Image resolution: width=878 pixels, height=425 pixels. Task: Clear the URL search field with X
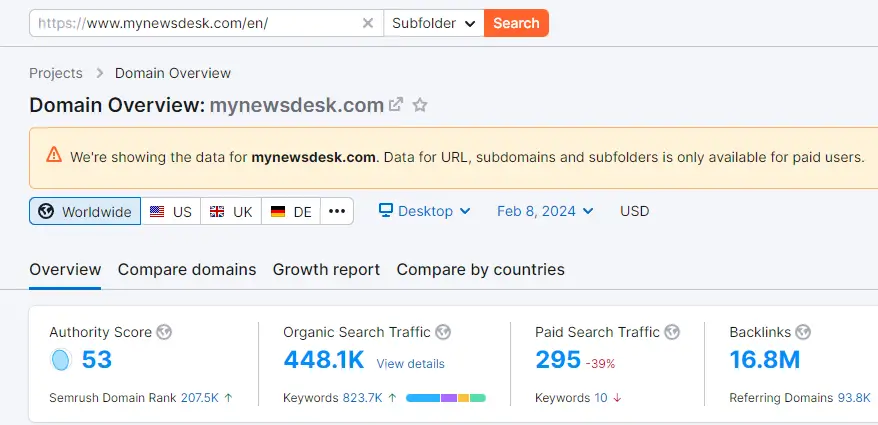pyautogui.click(x=367, y=23)
